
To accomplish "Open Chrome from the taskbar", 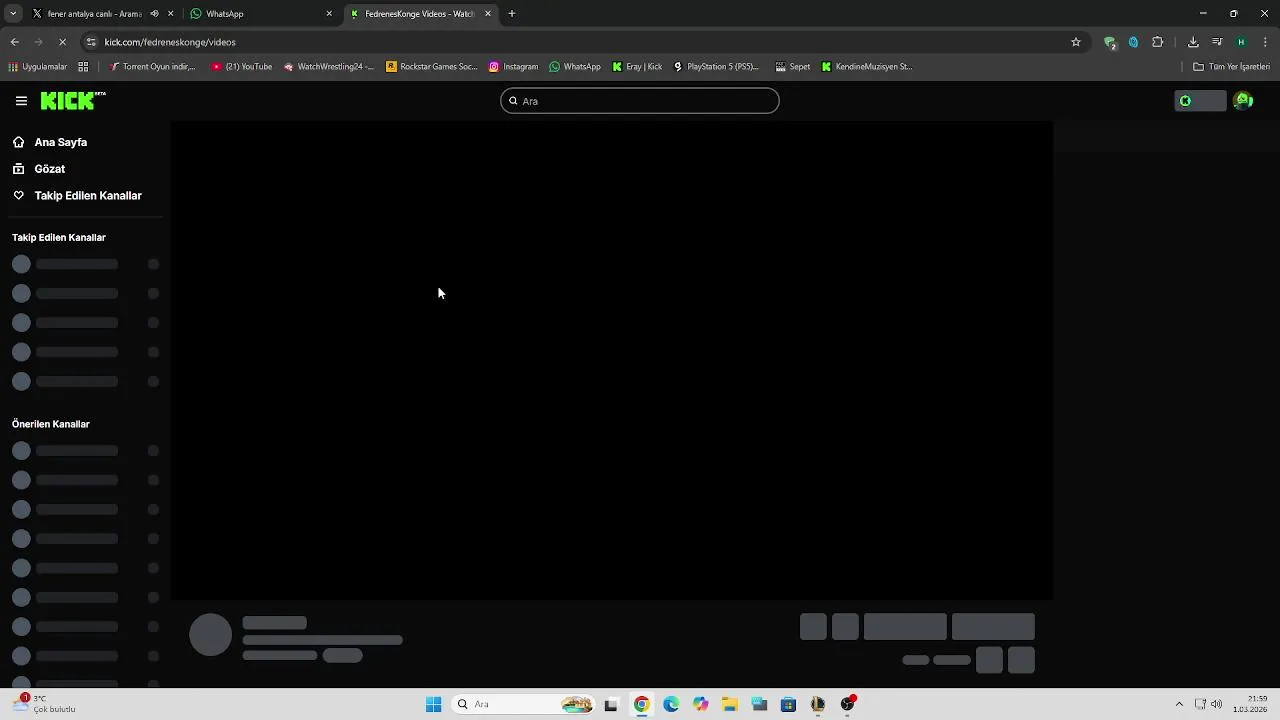I will coord(641,704).
